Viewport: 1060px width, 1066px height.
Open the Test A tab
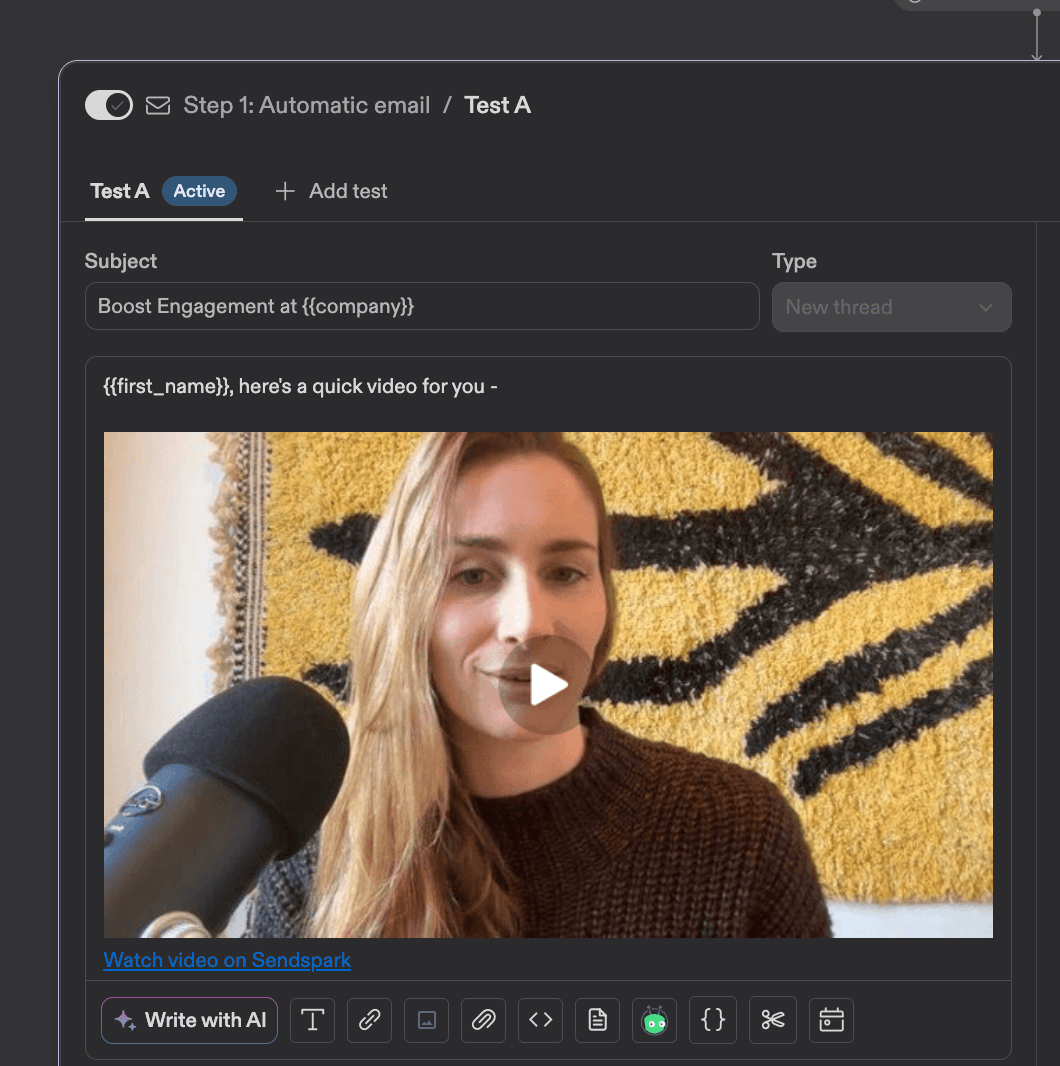pos(120,191)
